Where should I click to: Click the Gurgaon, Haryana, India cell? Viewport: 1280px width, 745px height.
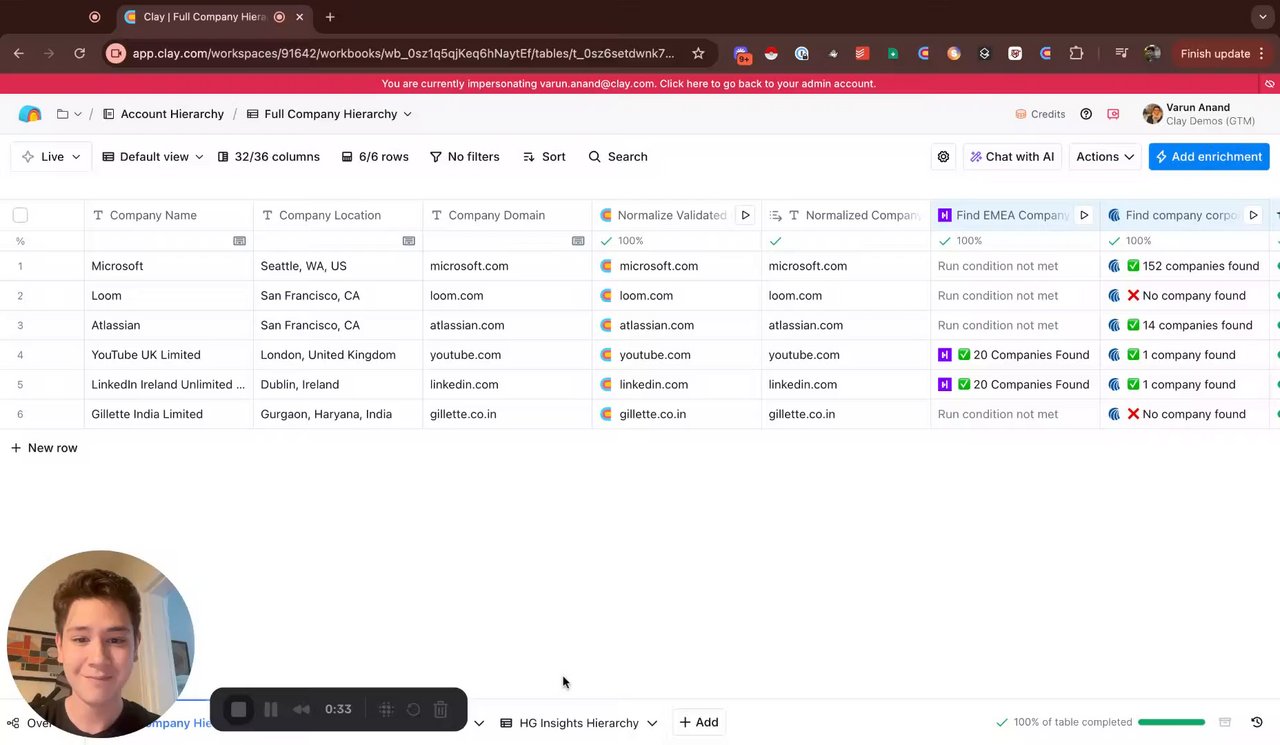(x=338, y=414)
